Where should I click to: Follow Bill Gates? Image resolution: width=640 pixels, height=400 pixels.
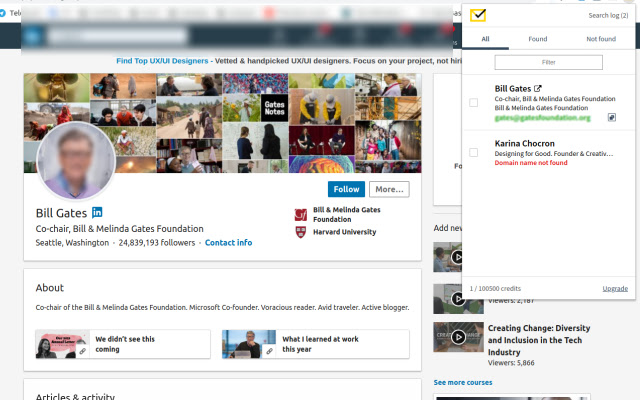pos(346,189)
